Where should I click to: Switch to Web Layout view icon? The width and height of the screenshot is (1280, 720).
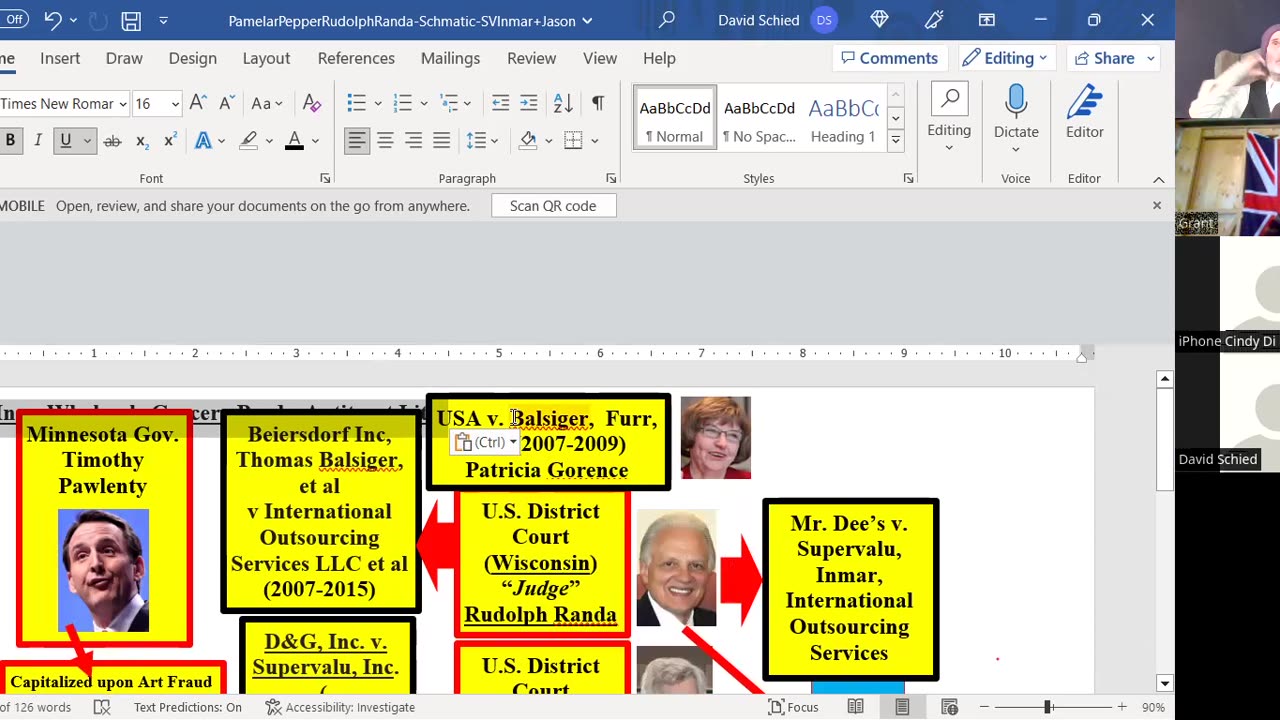click(950, 707)
